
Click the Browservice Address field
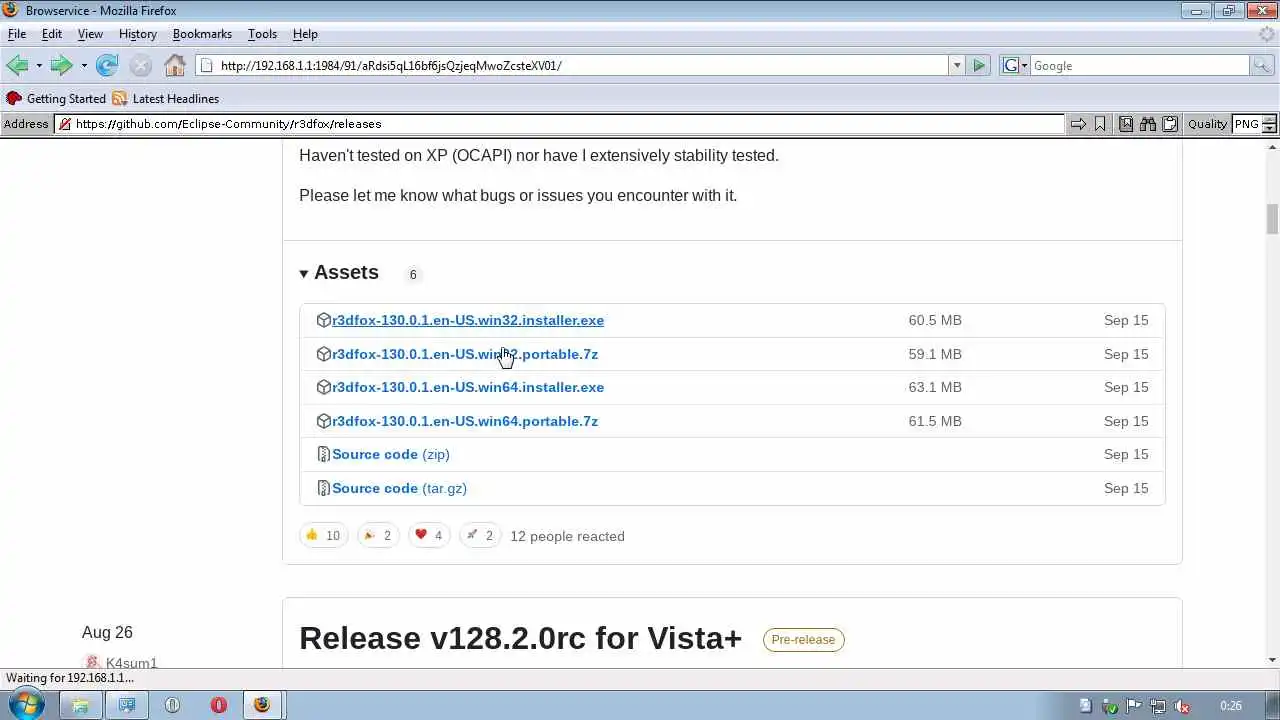click(560, 124)
